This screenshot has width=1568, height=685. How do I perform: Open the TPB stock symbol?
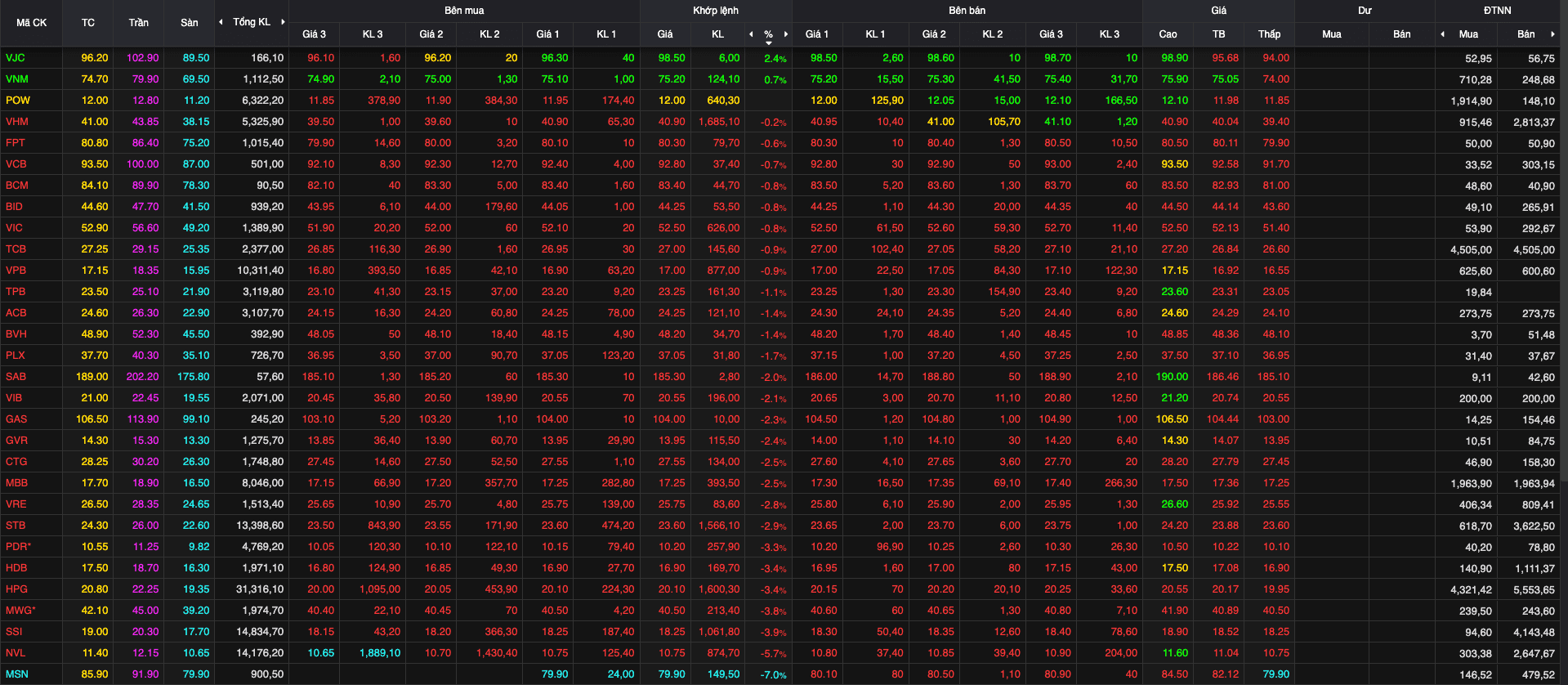tap(16, 292)
